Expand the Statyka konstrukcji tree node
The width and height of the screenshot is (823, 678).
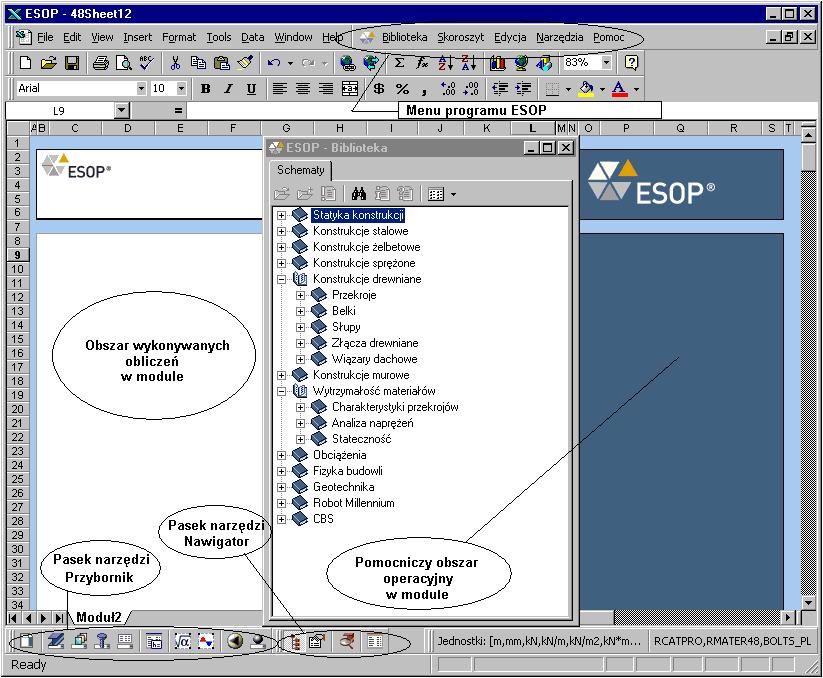[281, 215]
